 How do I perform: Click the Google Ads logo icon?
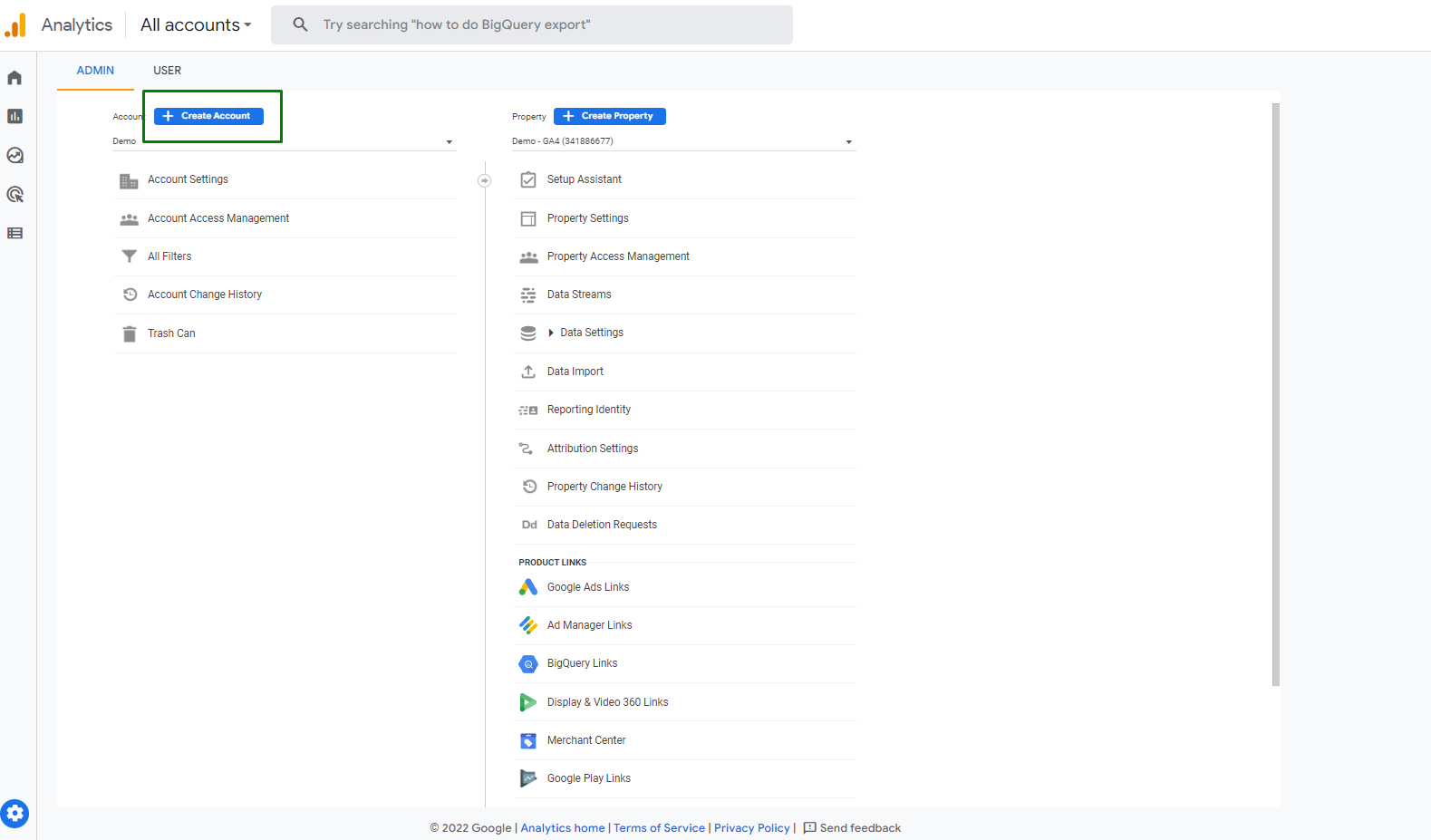click(528, 587)
